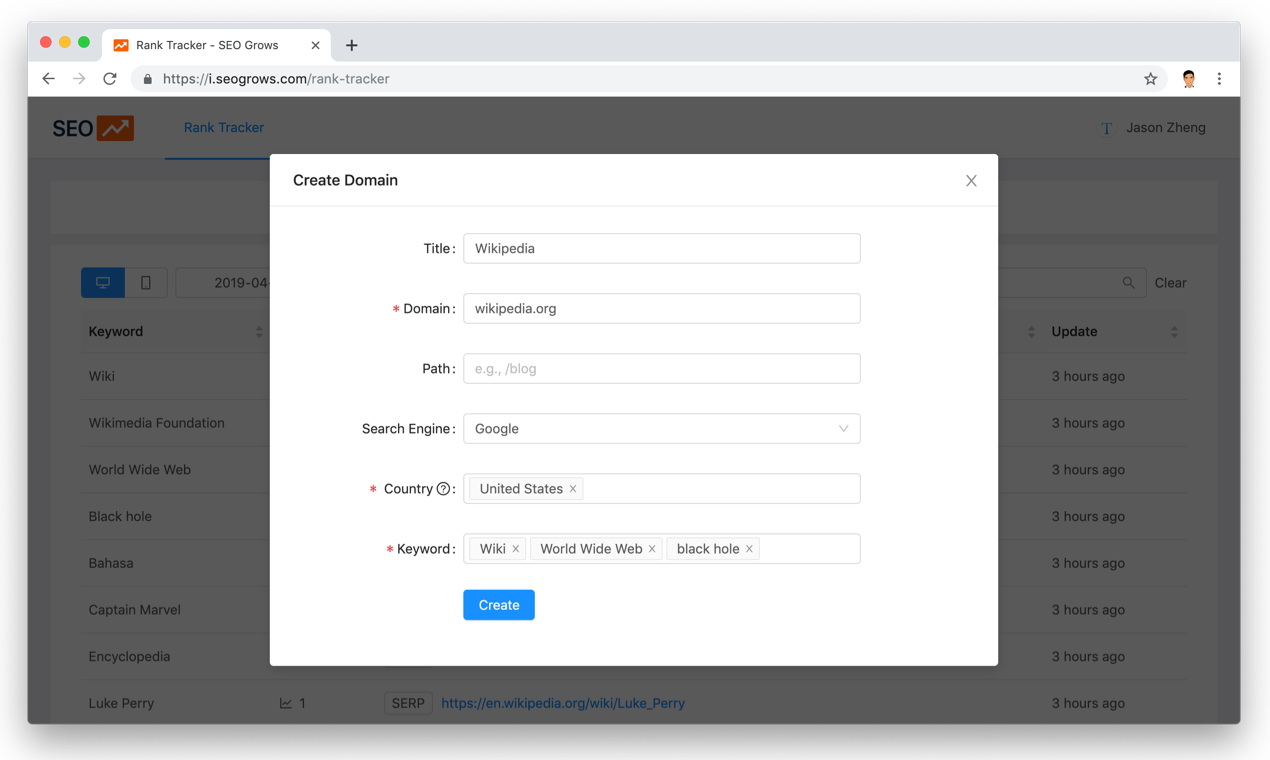Switch to desktop device view
Image resolution: width=1270 pixels, height=760 pixels.
click(103, 283)
